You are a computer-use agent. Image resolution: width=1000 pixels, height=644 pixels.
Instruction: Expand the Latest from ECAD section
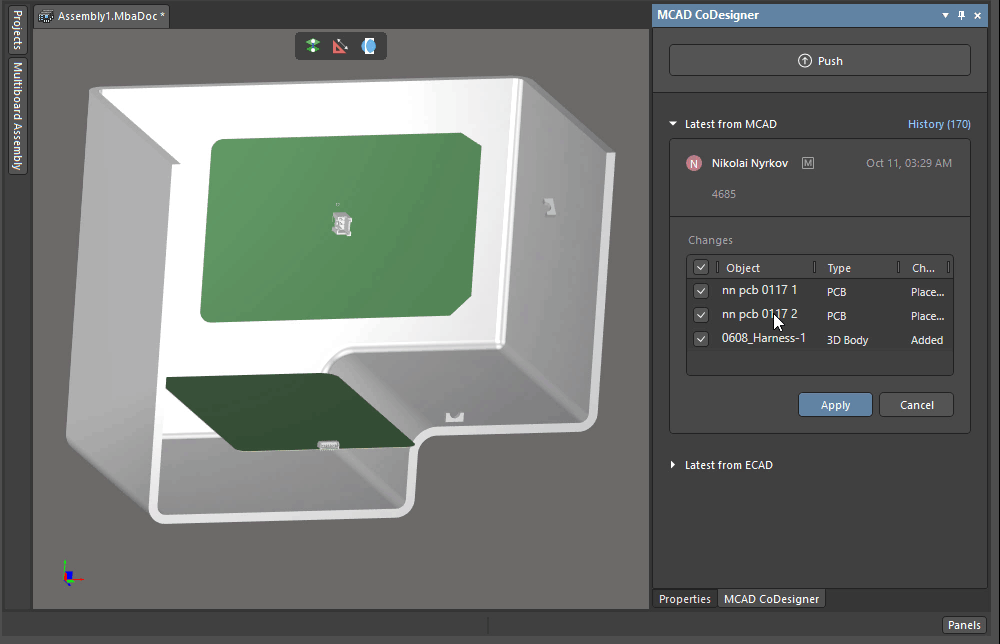click(x=671, y=464)
